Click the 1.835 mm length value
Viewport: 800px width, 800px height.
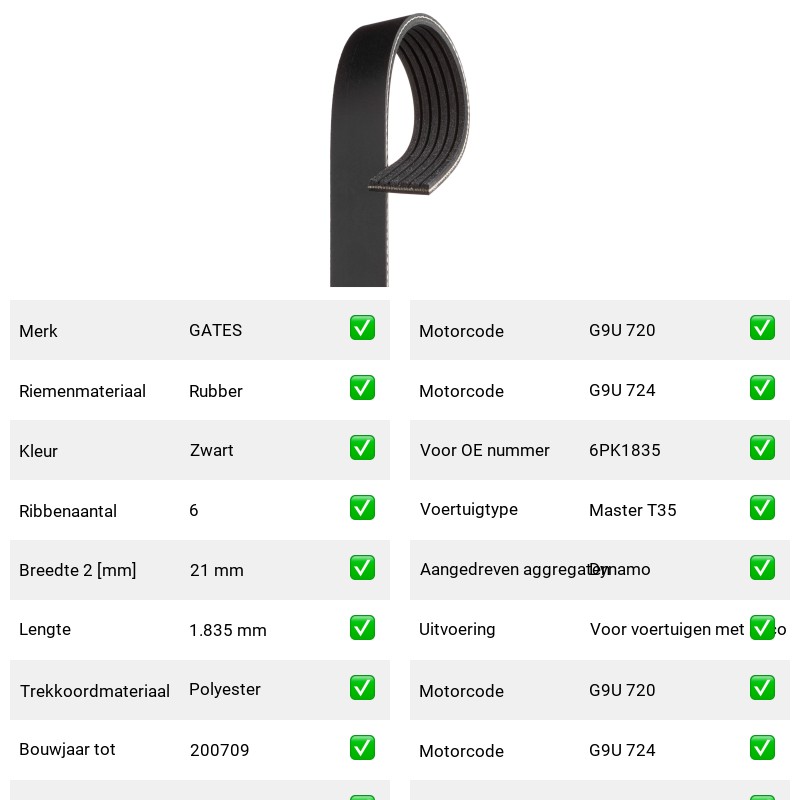(x=228, y=630)
